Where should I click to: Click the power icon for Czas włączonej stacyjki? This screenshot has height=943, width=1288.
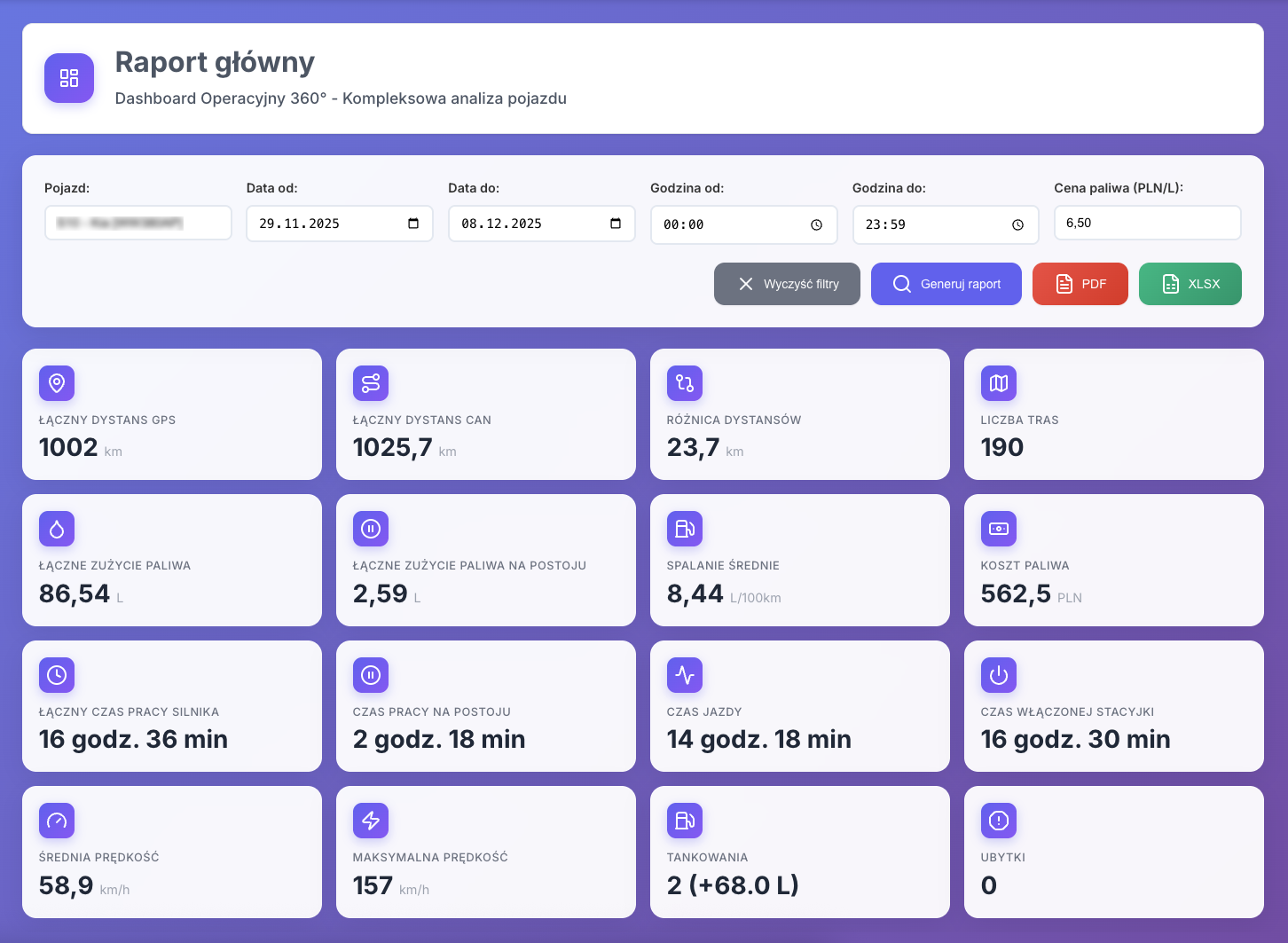click(x=999, y=675)
